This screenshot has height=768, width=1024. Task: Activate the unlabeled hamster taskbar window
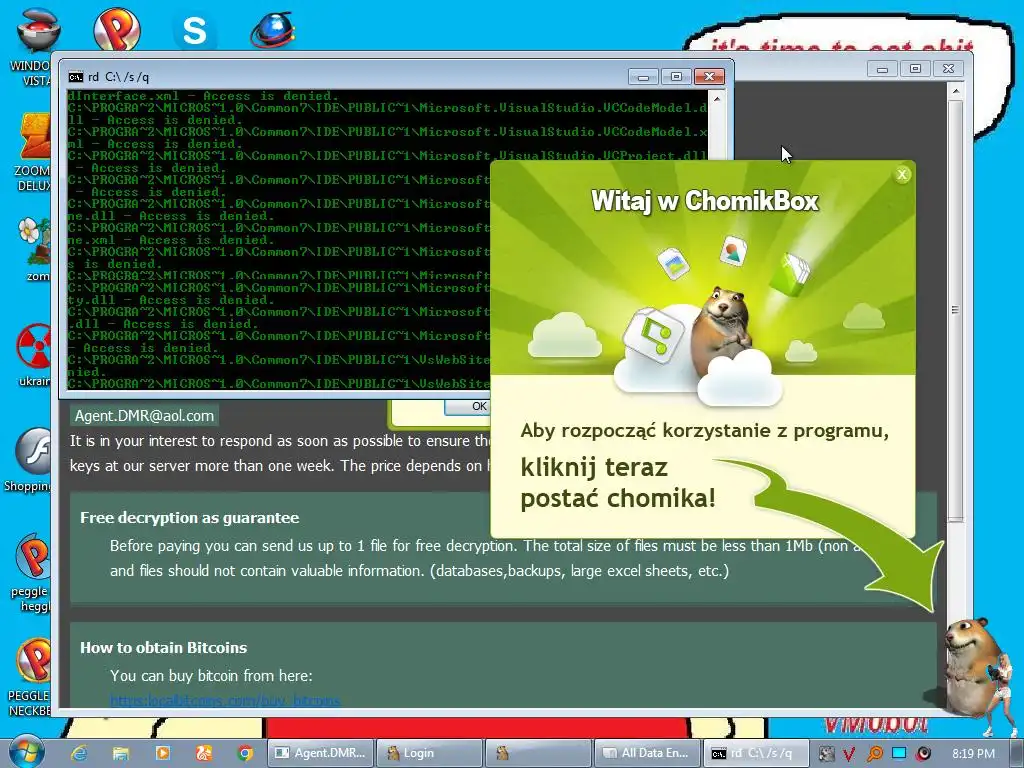click(x=537, y=753)
